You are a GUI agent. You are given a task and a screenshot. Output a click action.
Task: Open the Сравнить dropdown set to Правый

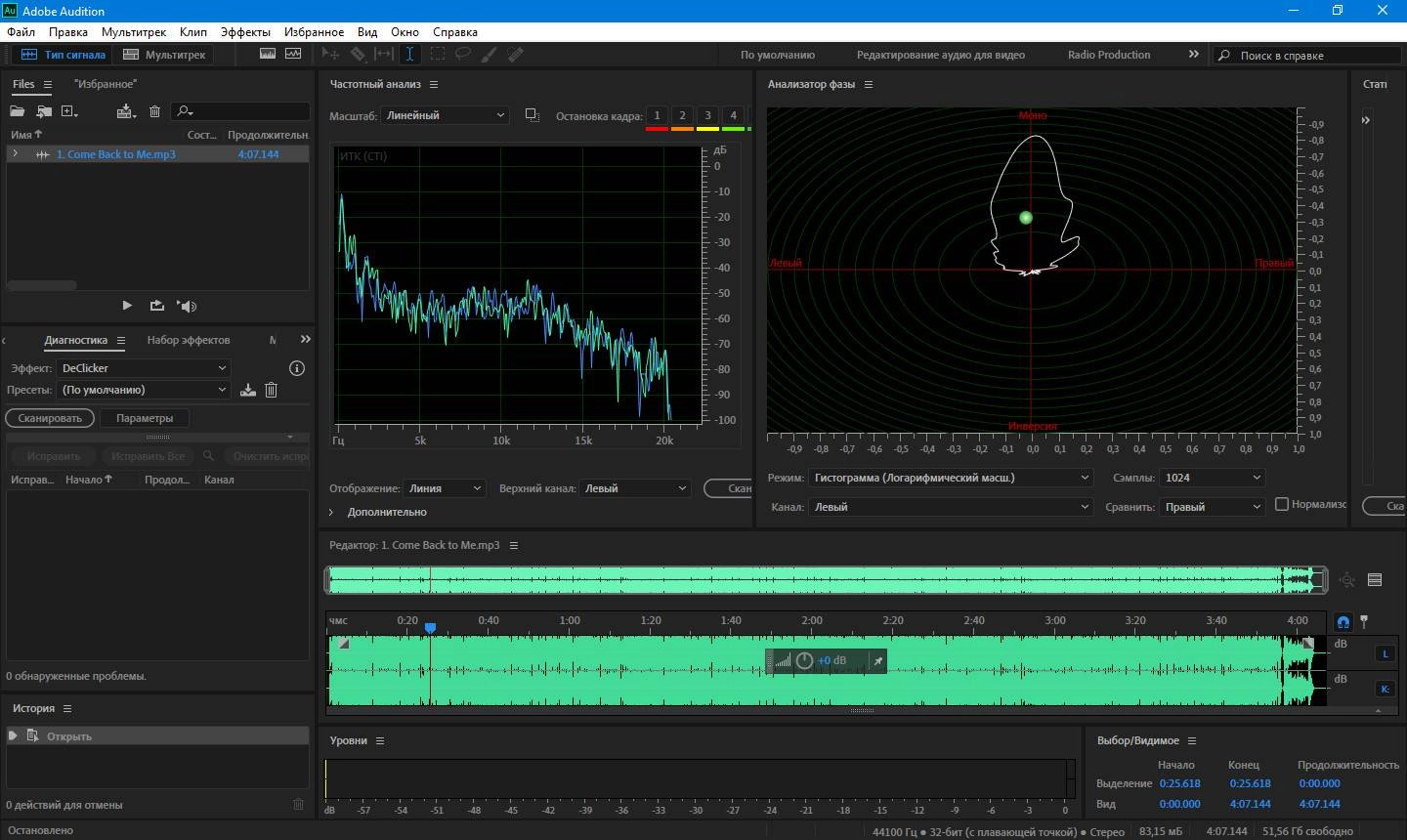(1213, 507)
